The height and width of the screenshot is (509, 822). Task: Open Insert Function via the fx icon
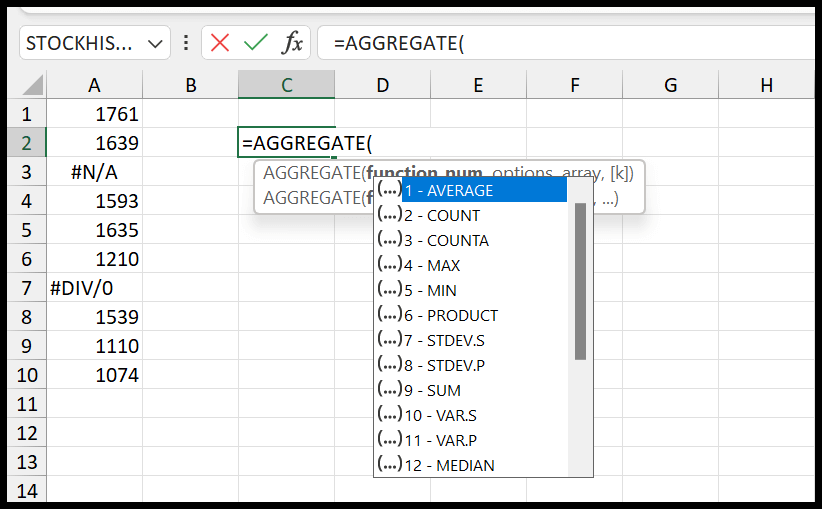coord(293,42)
